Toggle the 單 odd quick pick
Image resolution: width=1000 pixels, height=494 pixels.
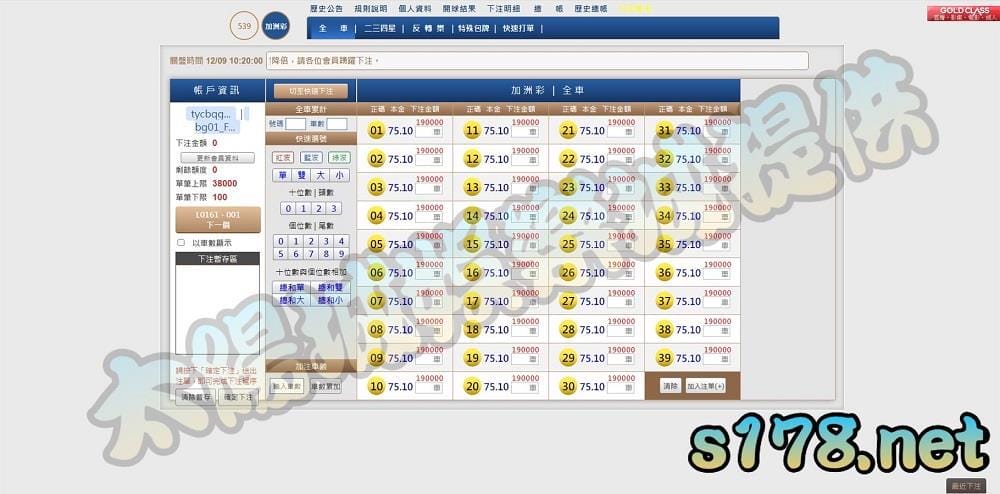tap(281, 175)
